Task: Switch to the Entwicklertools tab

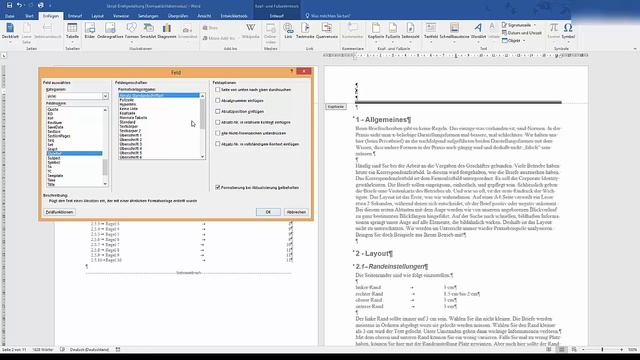Action: click(234, 16)
